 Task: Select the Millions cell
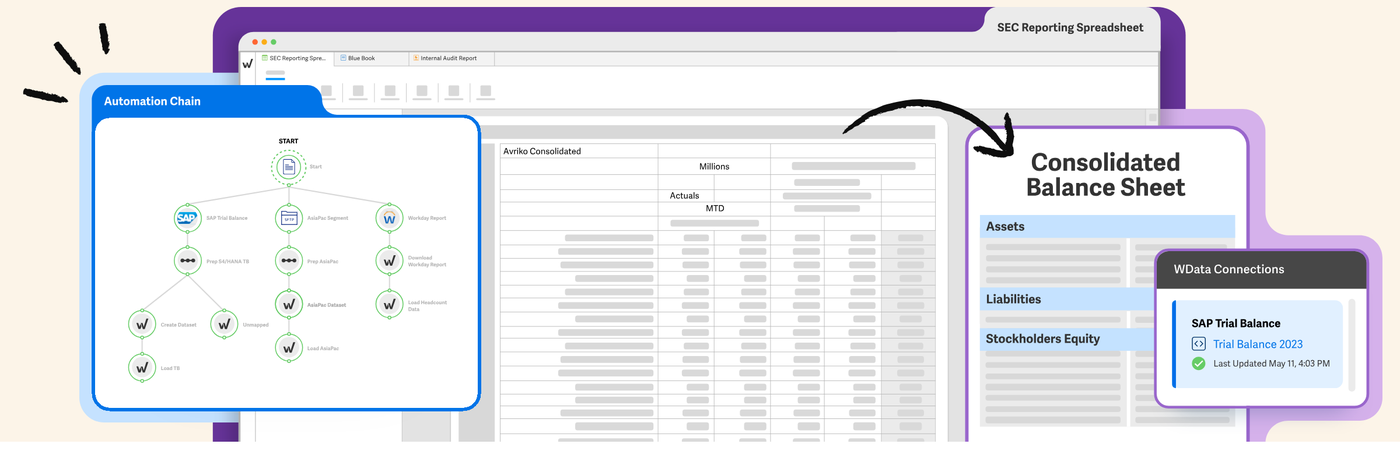click(714, 166)
